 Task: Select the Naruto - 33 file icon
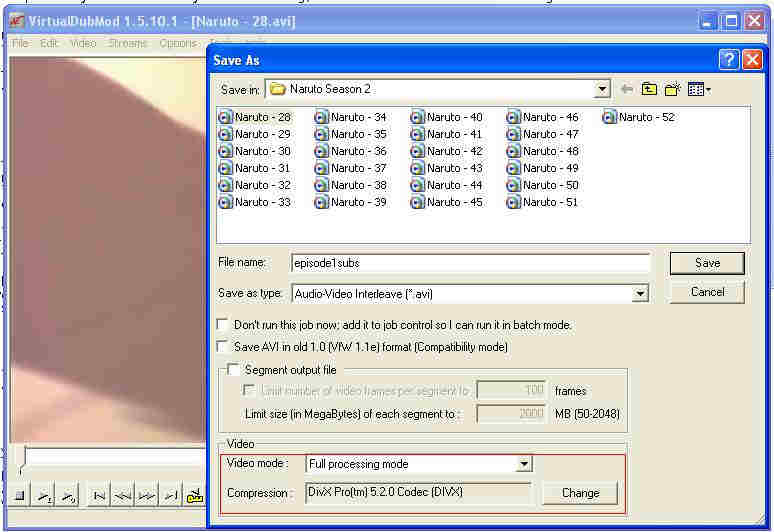tap(225, 202)
